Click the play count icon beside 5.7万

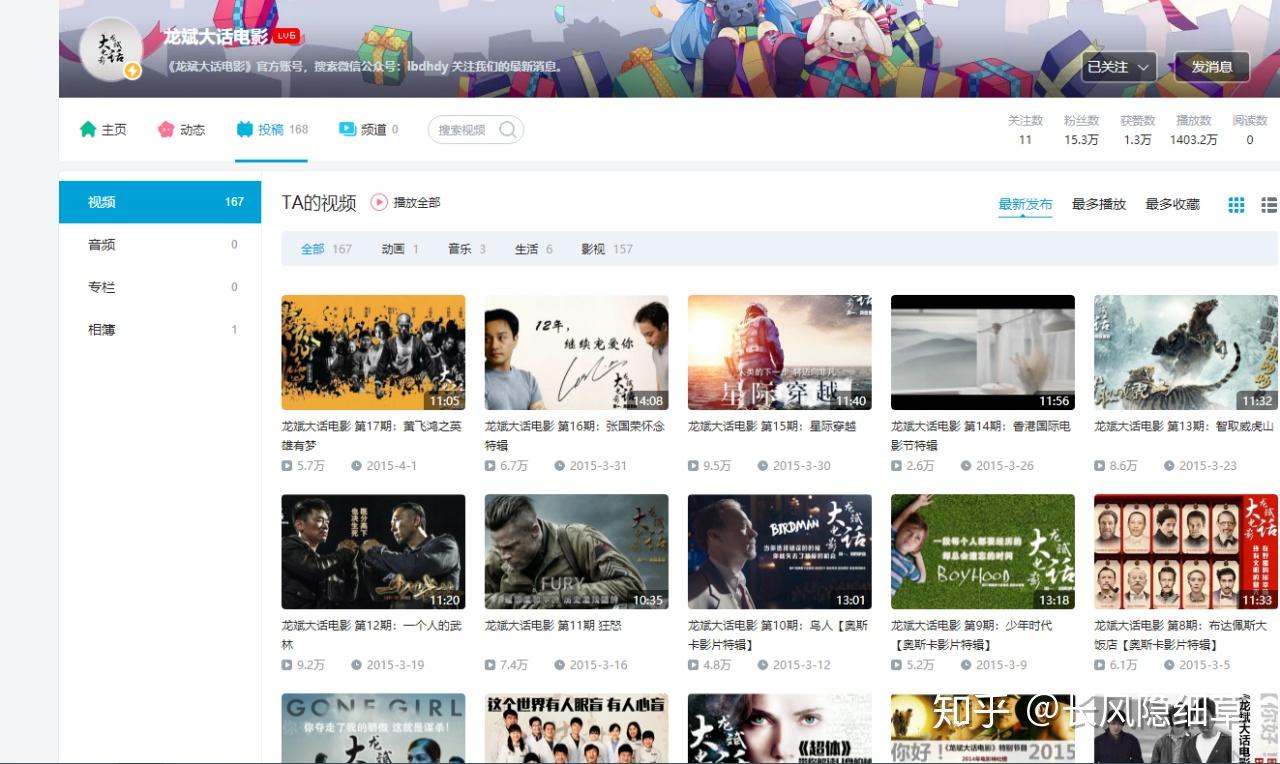(x=287, y=466)
